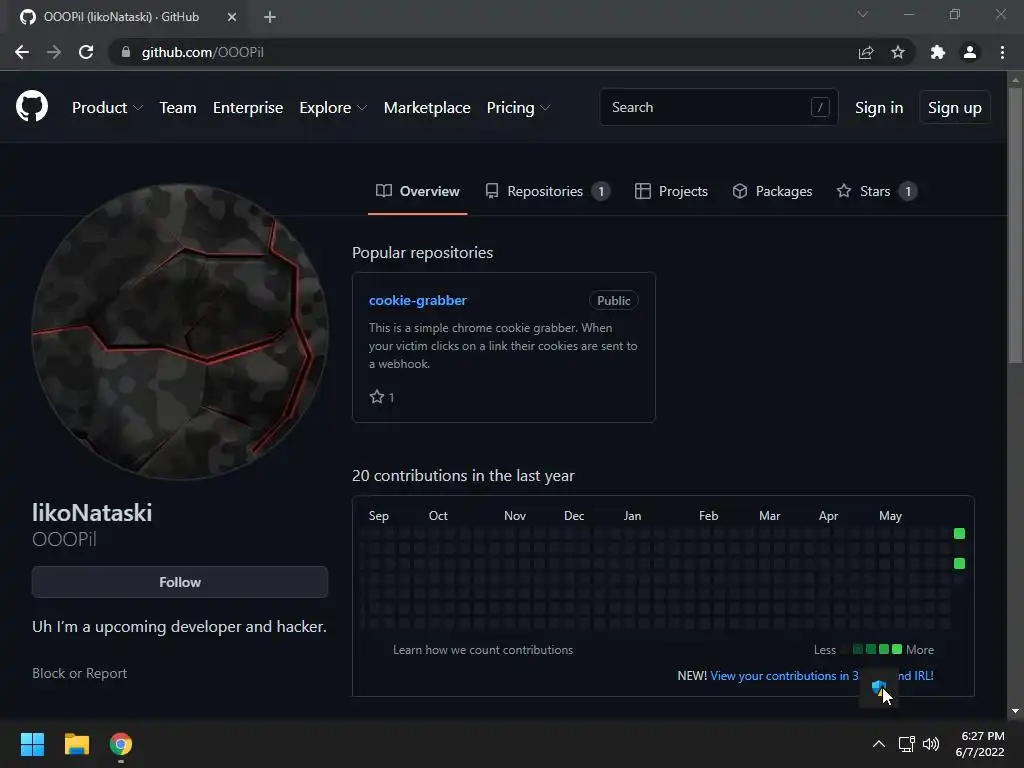Click Block or Report
The height and width of the screenshot is (768, 1024).
80,673
